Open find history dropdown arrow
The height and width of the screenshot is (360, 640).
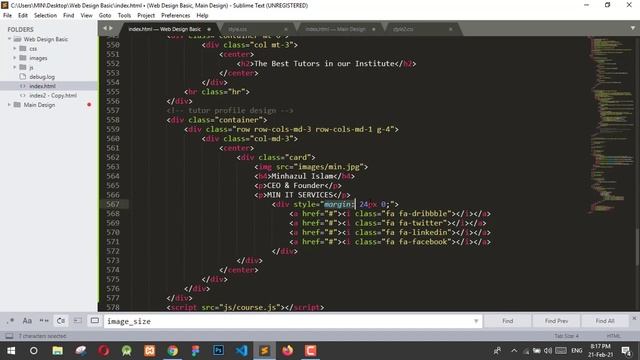(x=476, y=321)
